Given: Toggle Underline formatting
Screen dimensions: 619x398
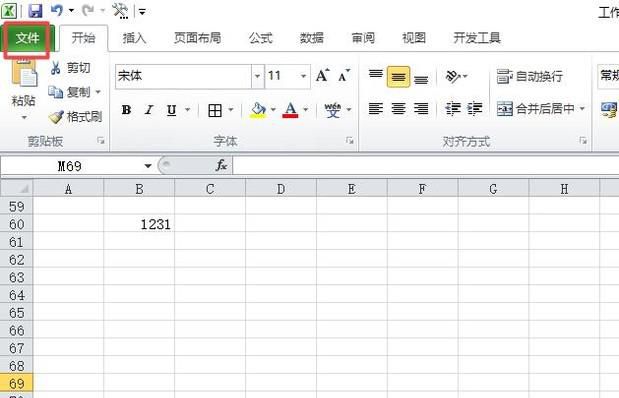Looking at the screenshot, I should [x=171, y=110].
